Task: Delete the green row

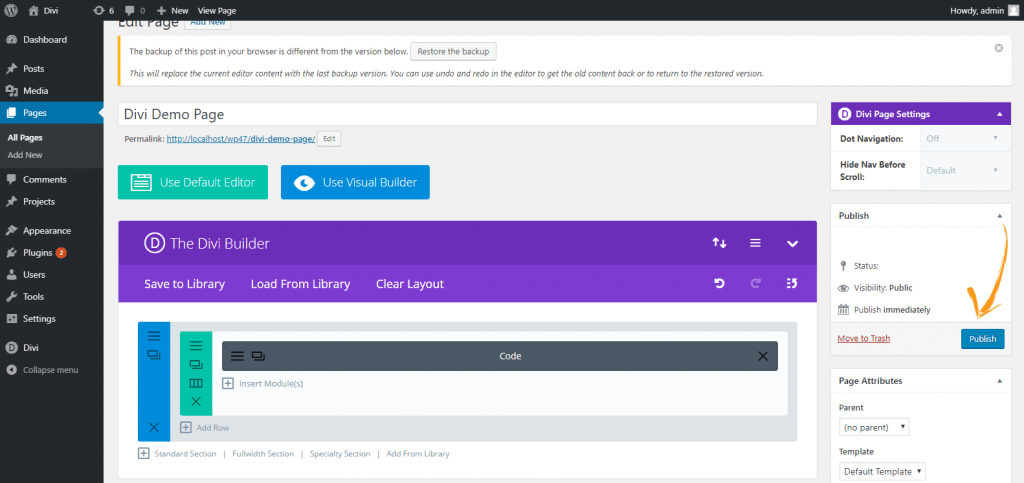Action: click(x=196, y=401)
